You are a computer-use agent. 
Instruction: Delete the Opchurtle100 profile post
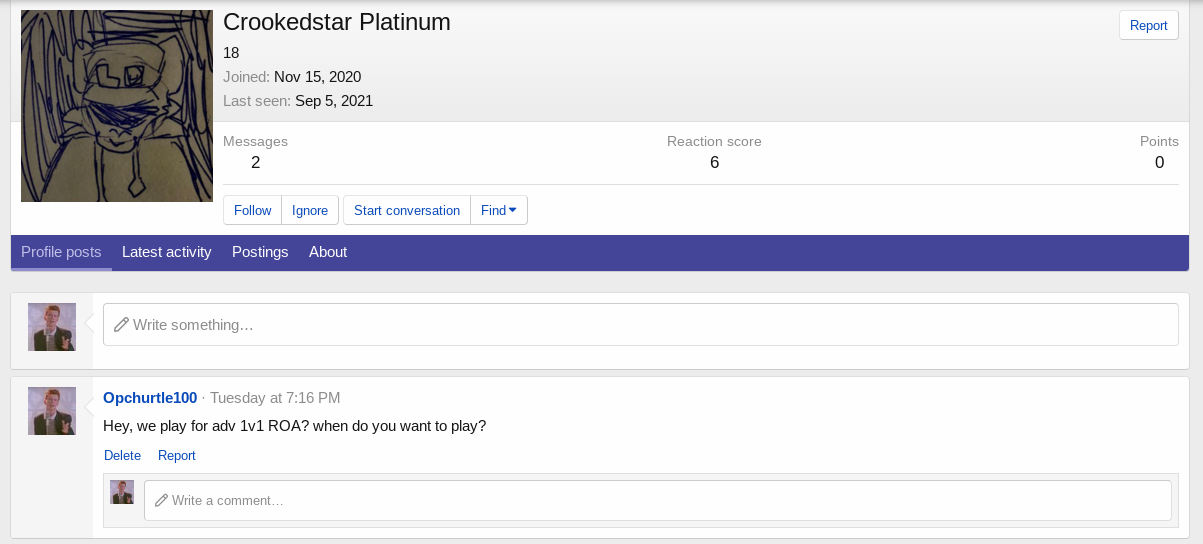point(122,455)
